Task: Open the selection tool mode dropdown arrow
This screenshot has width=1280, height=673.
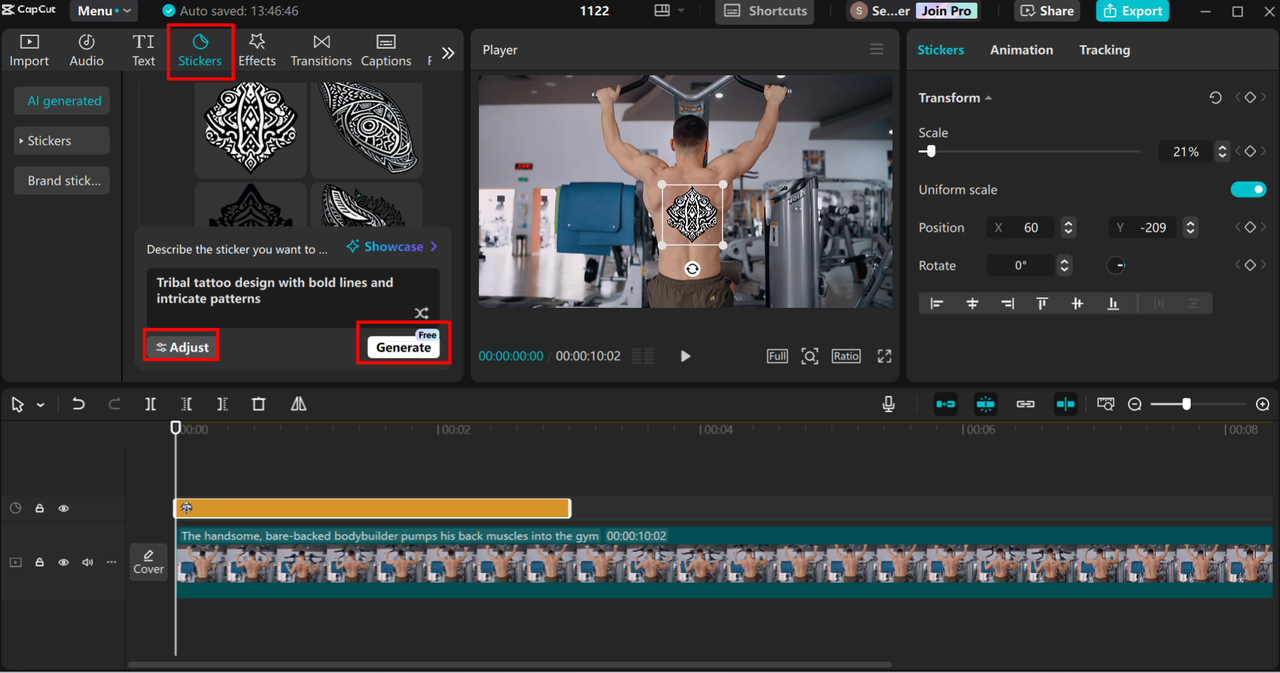Action: click(41, 405)
